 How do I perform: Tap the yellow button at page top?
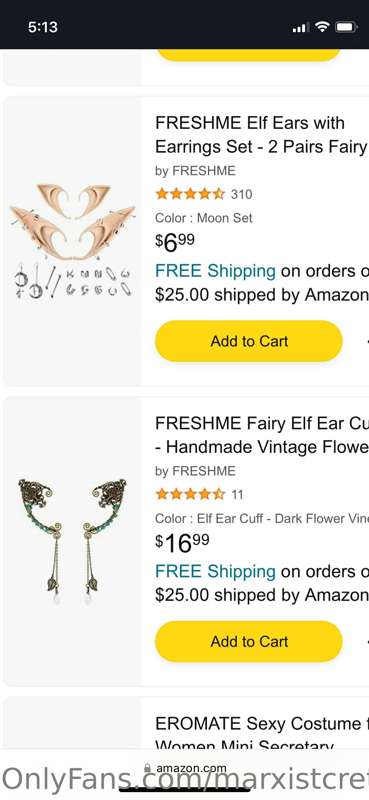pyautogui.click(x=249, y=55)
